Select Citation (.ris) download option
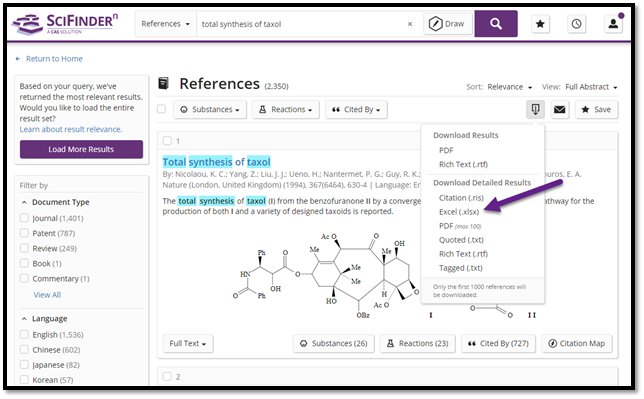This screenshot has width=644, height=399. click(461, 198)
